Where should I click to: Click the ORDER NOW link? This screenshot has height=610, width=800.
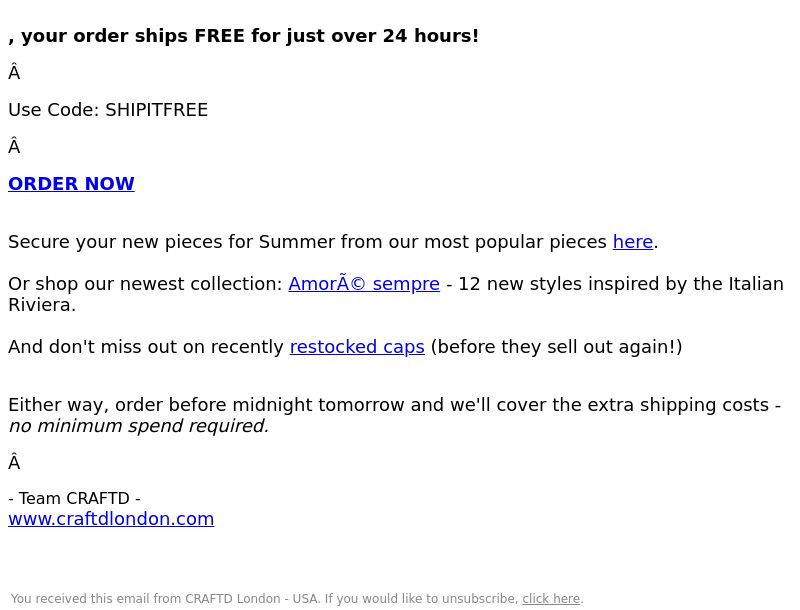pos(71,184)
